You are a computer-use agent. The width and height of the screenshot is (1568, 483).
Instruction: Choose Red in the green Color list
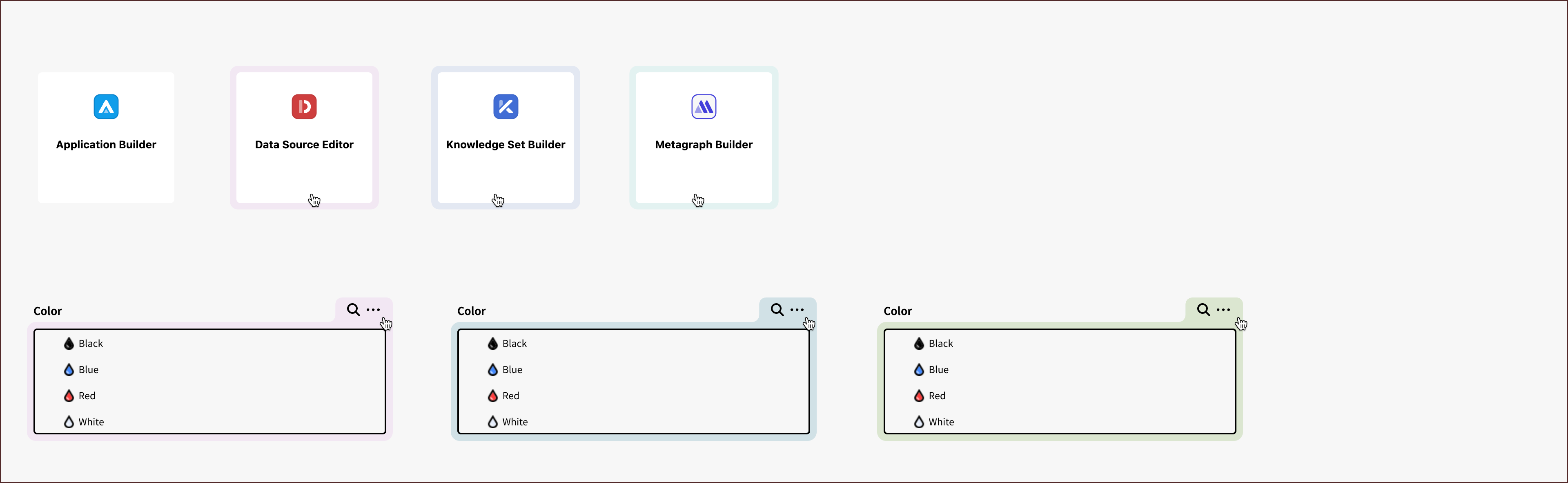pos(937,396)
